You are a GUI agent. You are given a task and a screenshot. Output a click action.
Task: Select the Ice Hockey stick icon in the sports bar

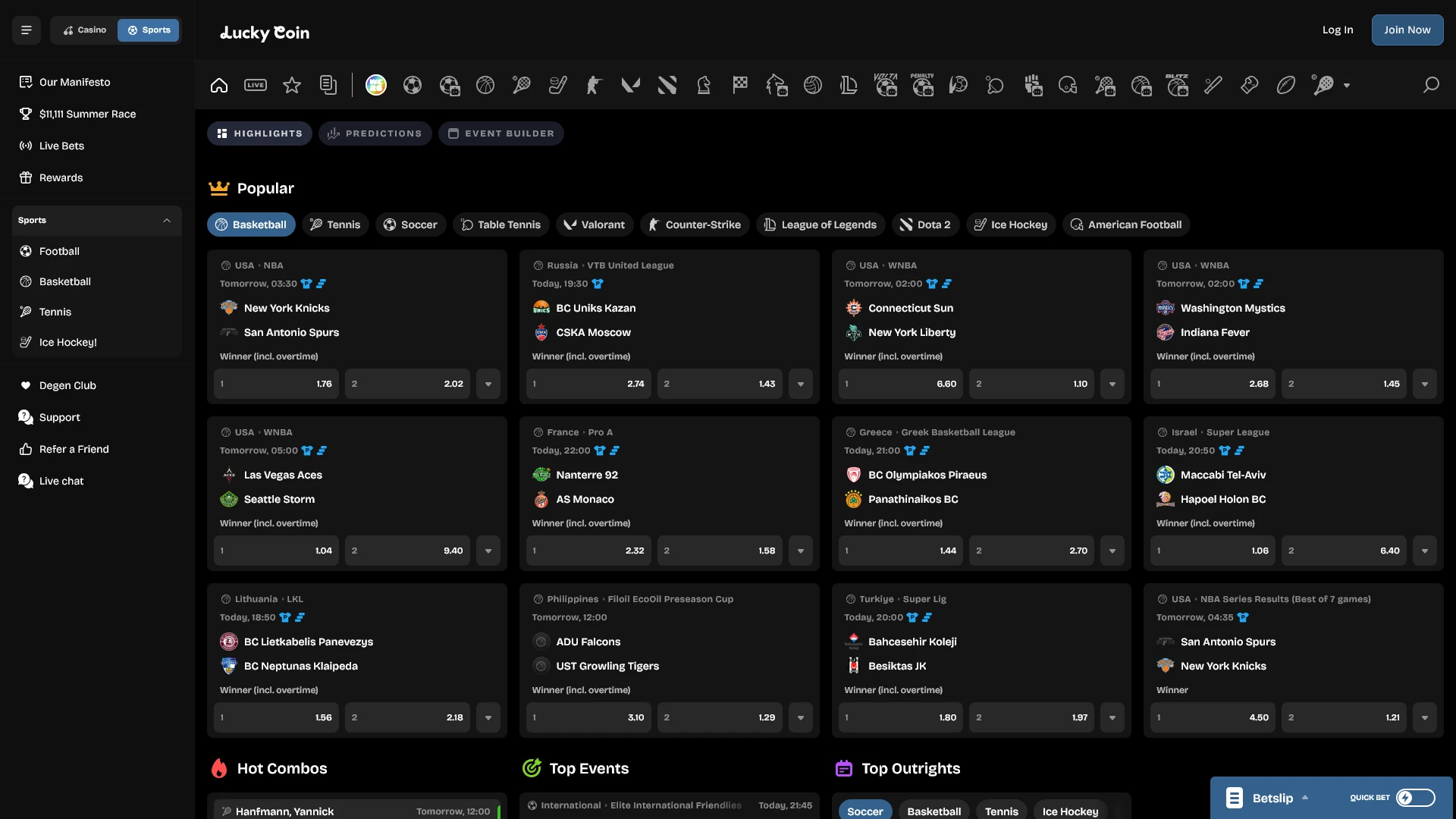pyautogui.click(x=558, y=85)
